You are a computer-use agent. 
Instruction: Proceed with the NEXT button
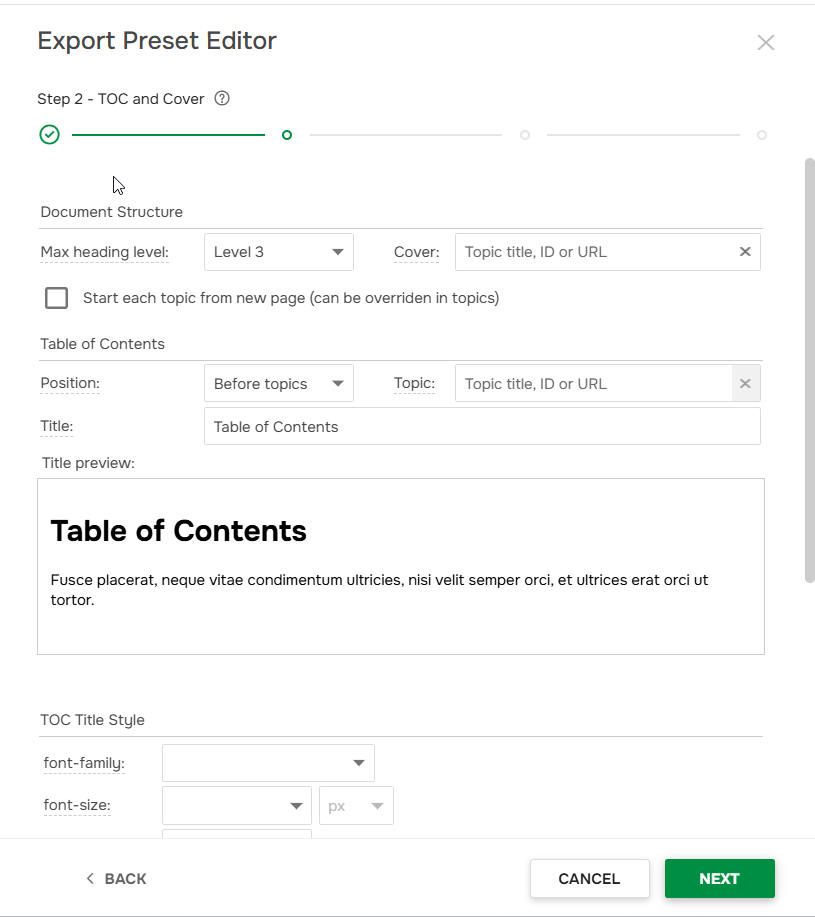coord(720,878)
